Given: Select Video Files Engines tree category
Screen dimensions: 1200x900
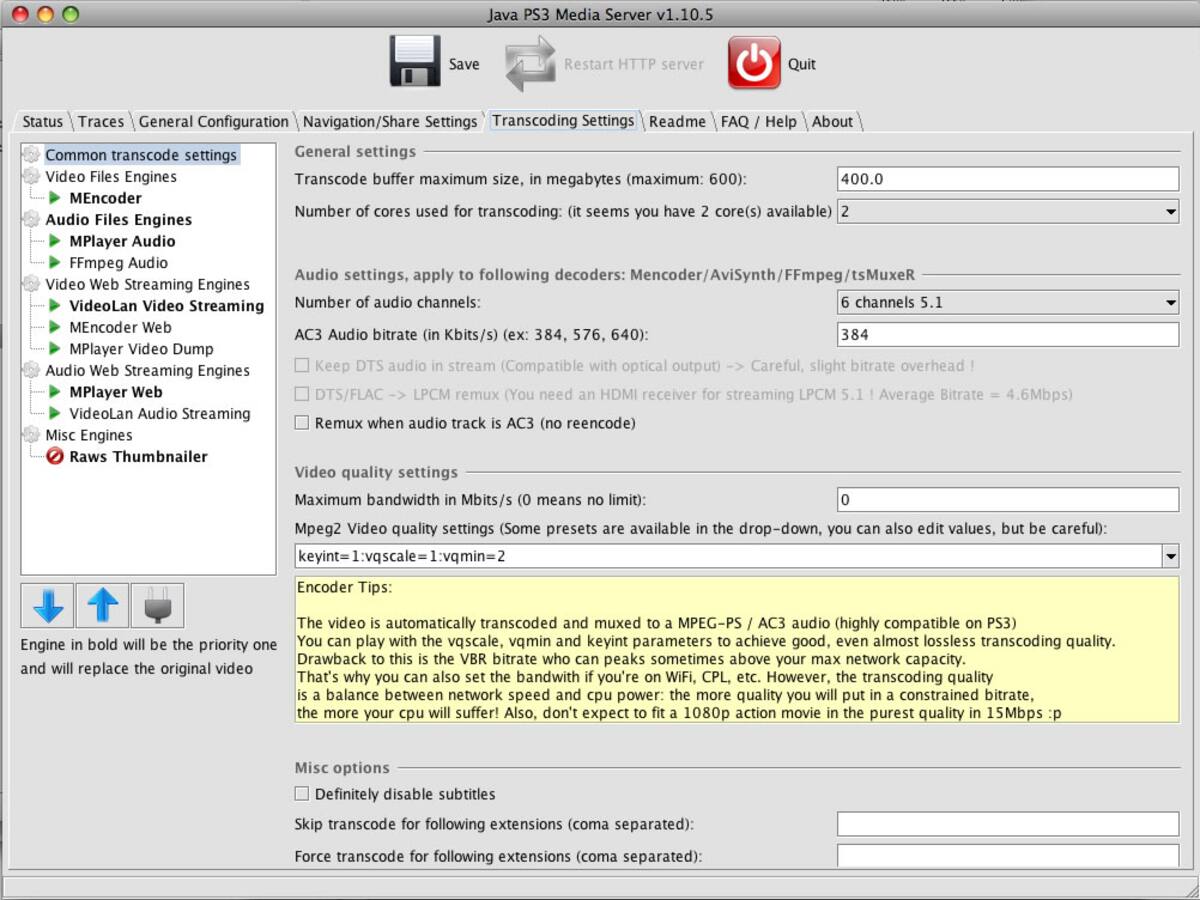Looking at the screenshot, I should [x=111, y=177].
